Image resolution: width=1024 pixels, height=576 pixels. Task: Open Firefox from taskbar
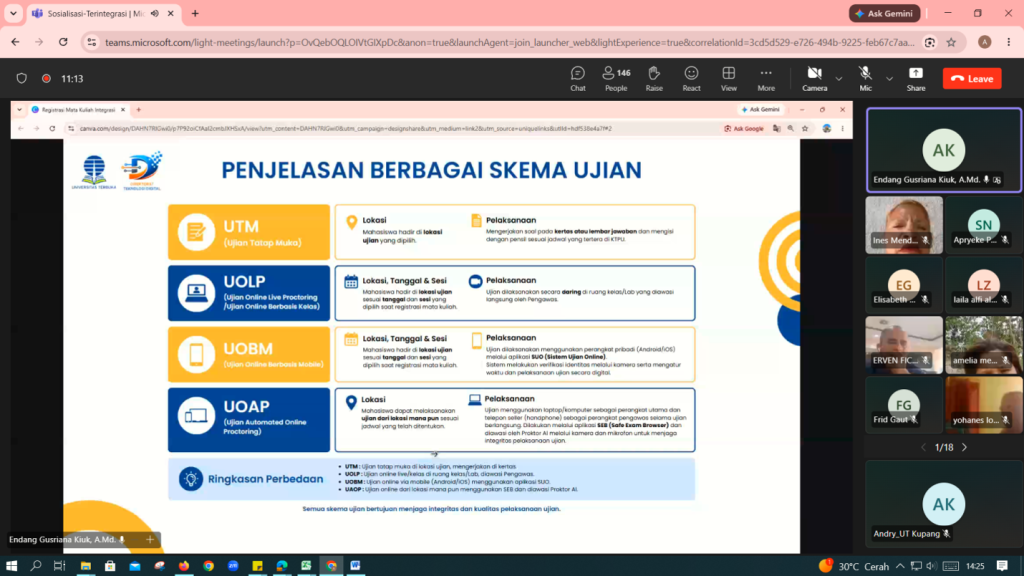point(184,566)
